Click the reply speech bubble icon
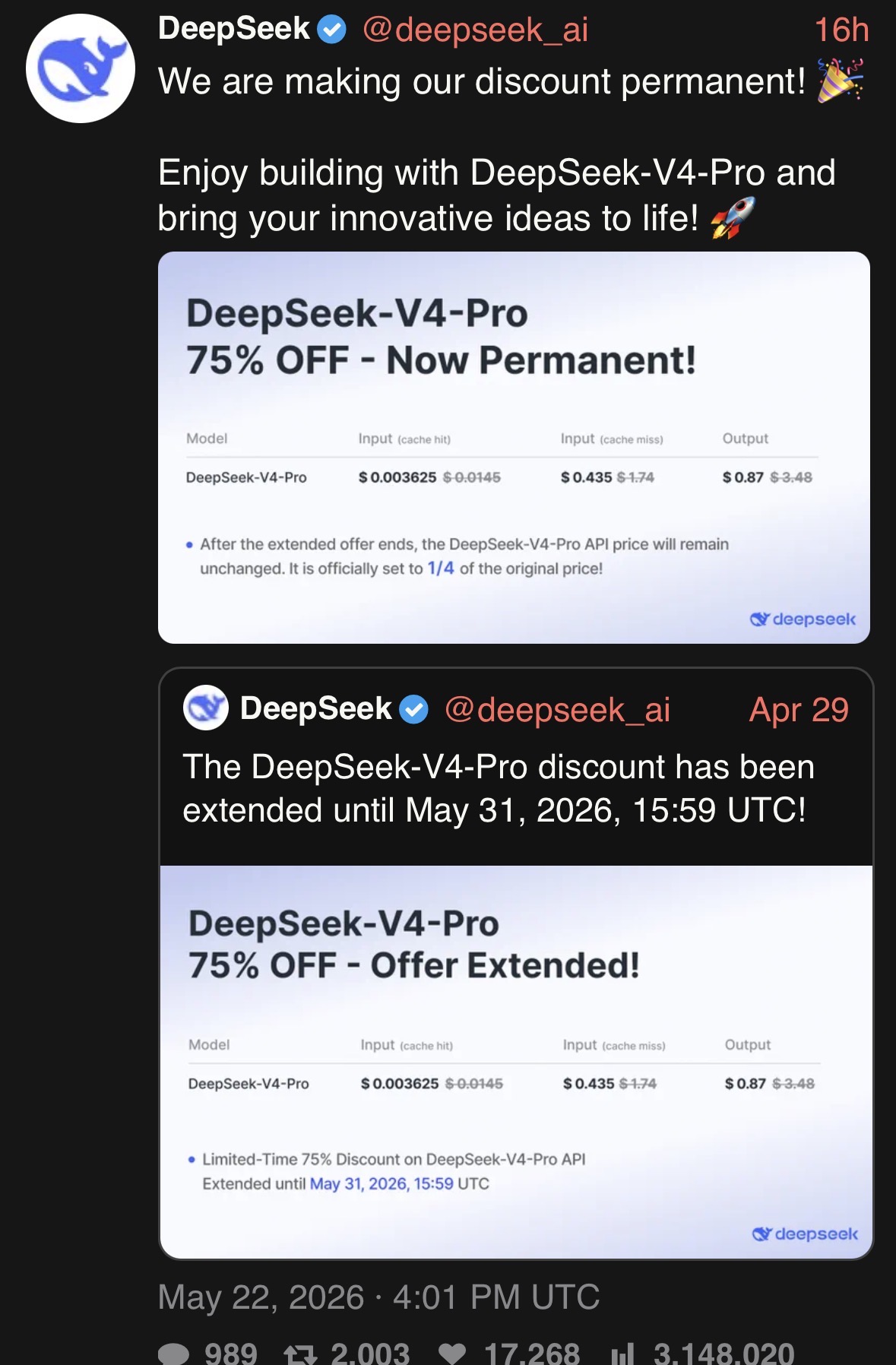Viewport: 896px width, 1365px height. click(173, 1354)
